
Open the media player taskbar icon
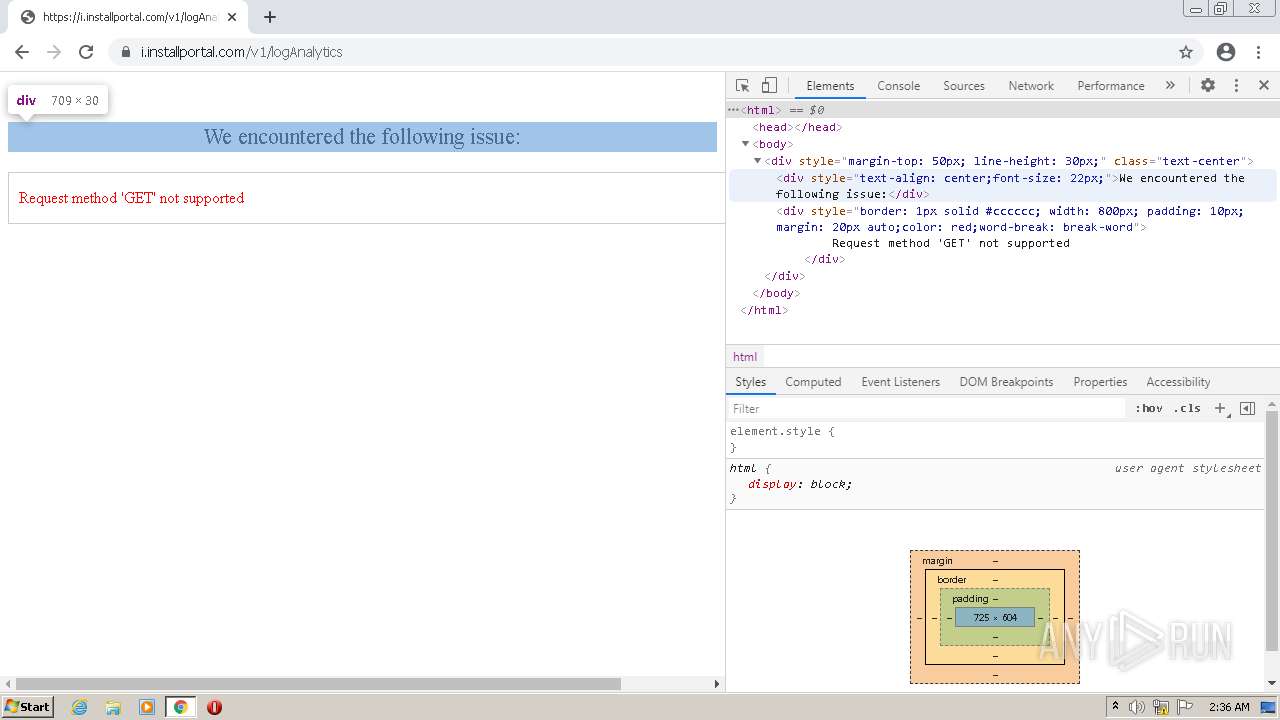[147, 707]
